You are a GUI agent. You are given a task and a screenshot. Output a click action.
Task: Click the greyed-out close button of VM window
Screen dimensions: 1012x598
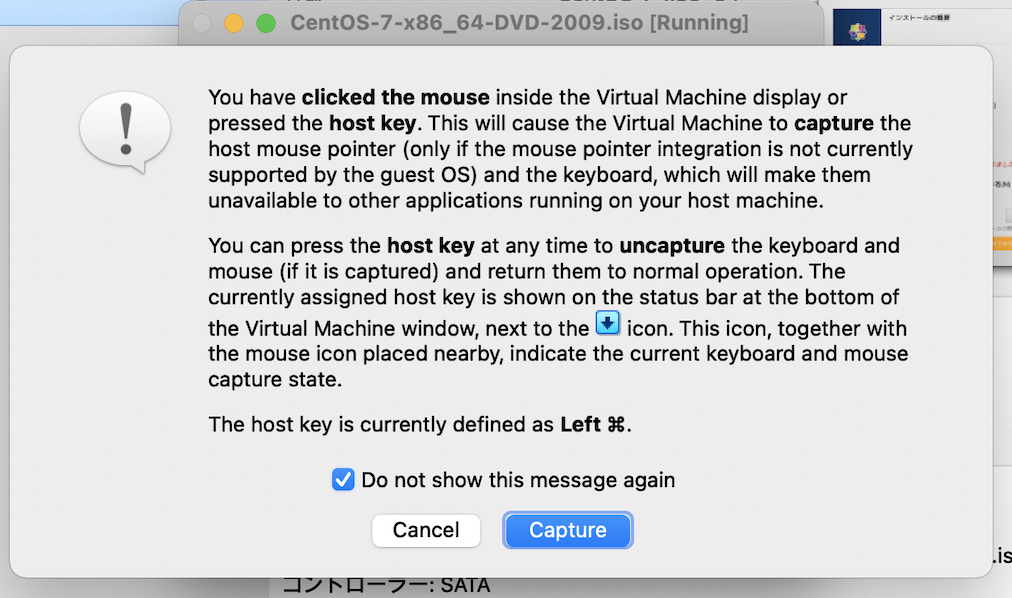(201, 23)
